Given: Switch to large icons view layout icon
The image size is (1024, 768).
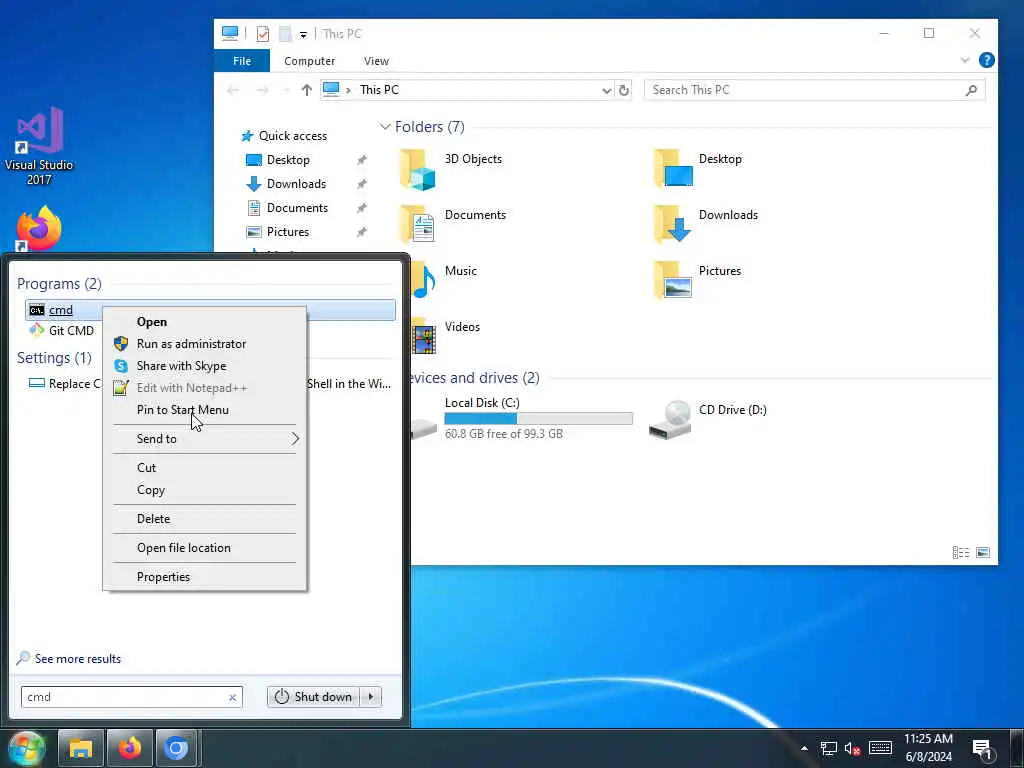Looking at the screenshot, I should click(983, 552).
